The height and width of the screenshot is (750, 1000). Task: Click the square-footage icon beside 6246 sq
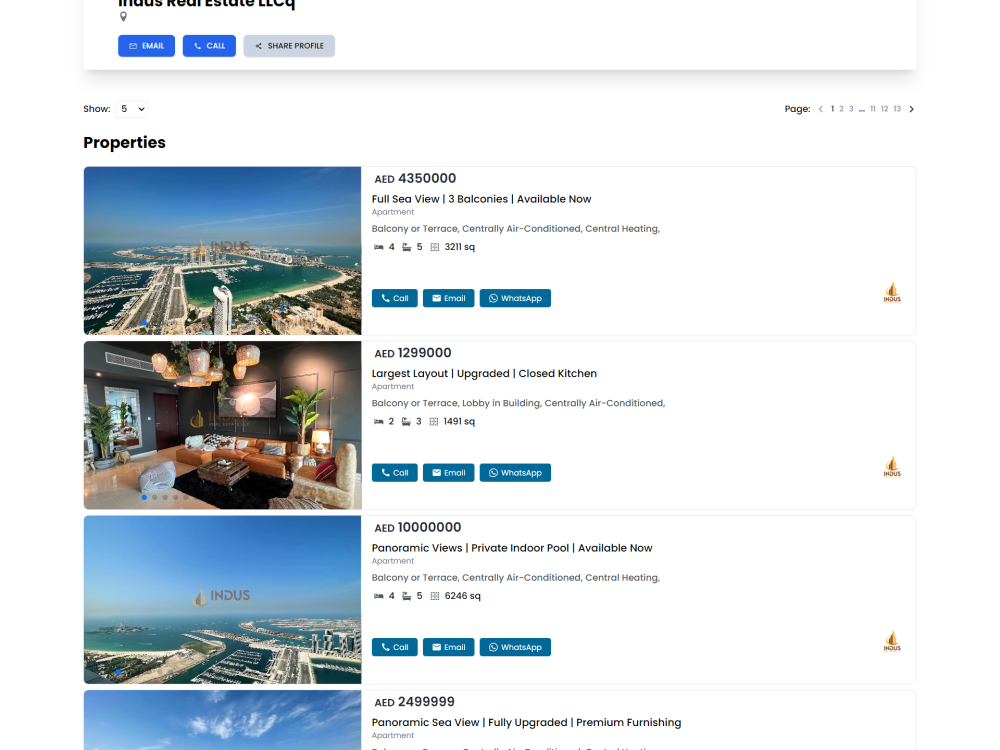[434, 595]
